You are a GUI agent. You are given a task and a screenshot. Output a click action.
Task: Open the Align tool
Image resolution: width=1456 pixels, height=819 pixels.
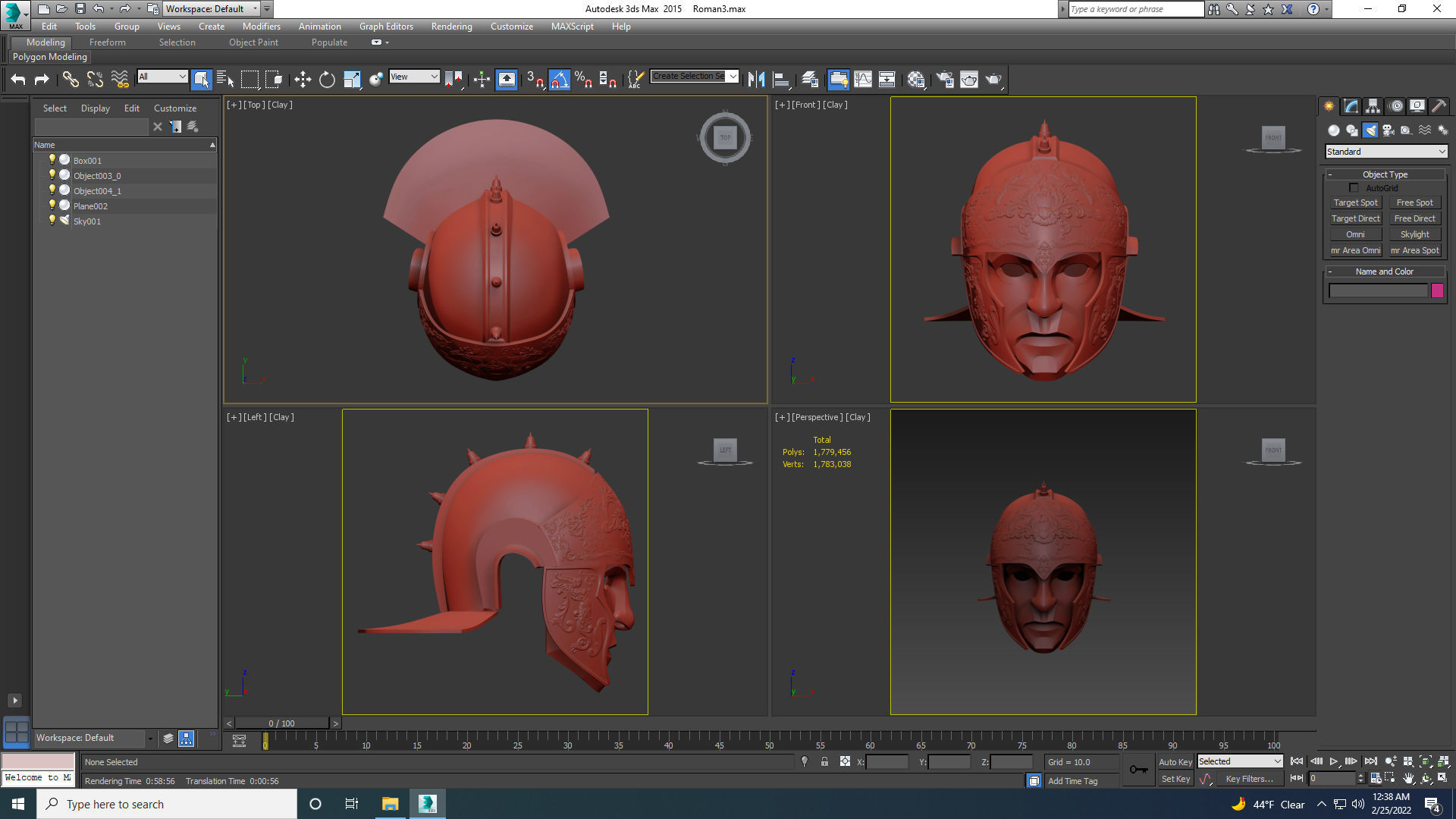781,79
